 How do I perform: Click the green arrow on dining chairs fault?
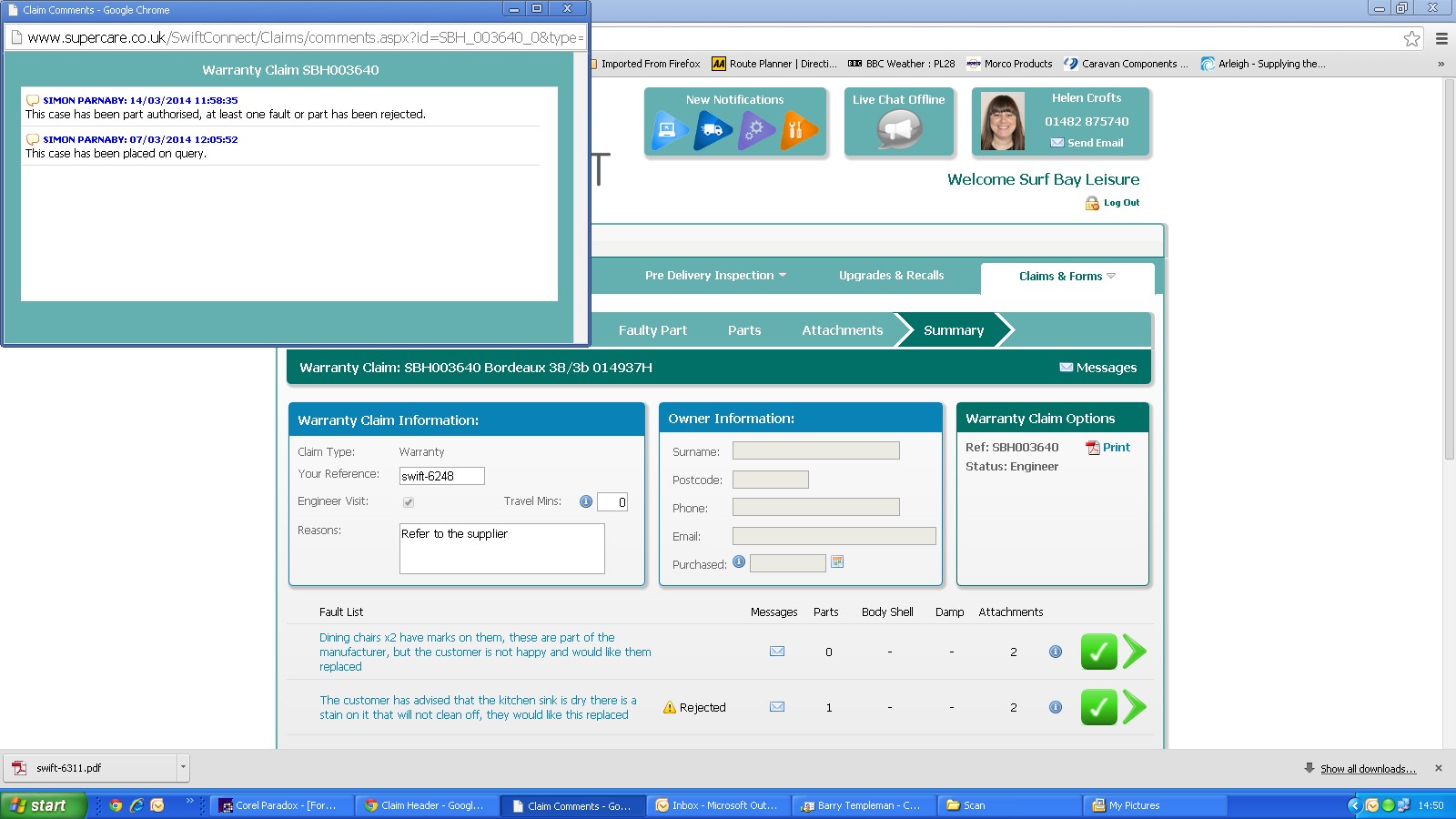[x=1134, y=652]
